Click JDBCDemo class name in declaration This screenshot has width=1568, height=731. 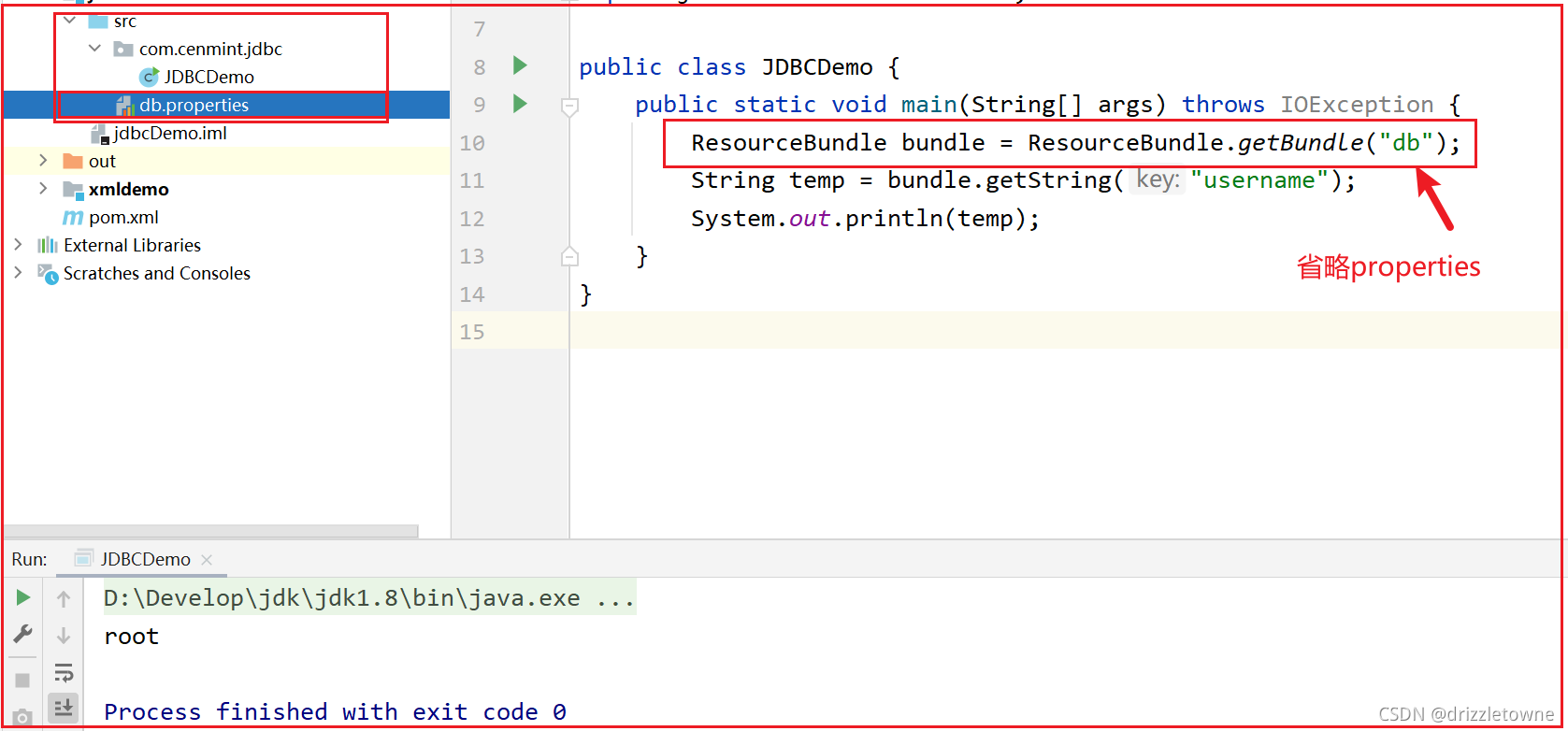(x=817, y=67)
